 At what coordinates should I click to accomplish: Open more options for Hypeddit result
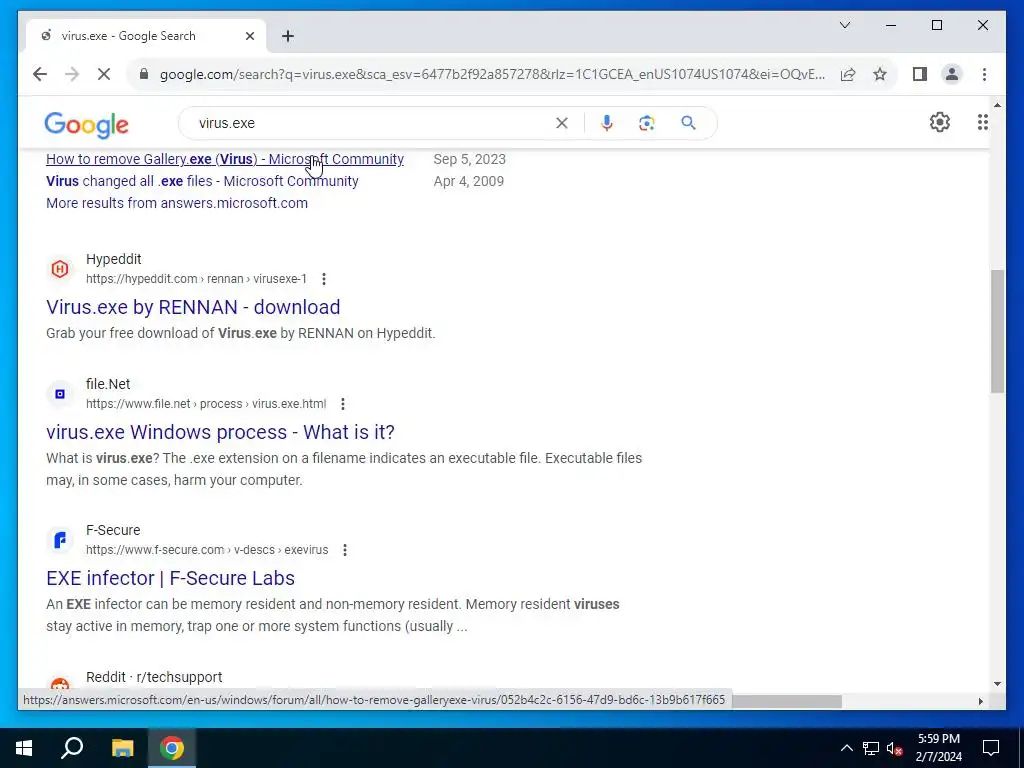[x=324, y=279]
